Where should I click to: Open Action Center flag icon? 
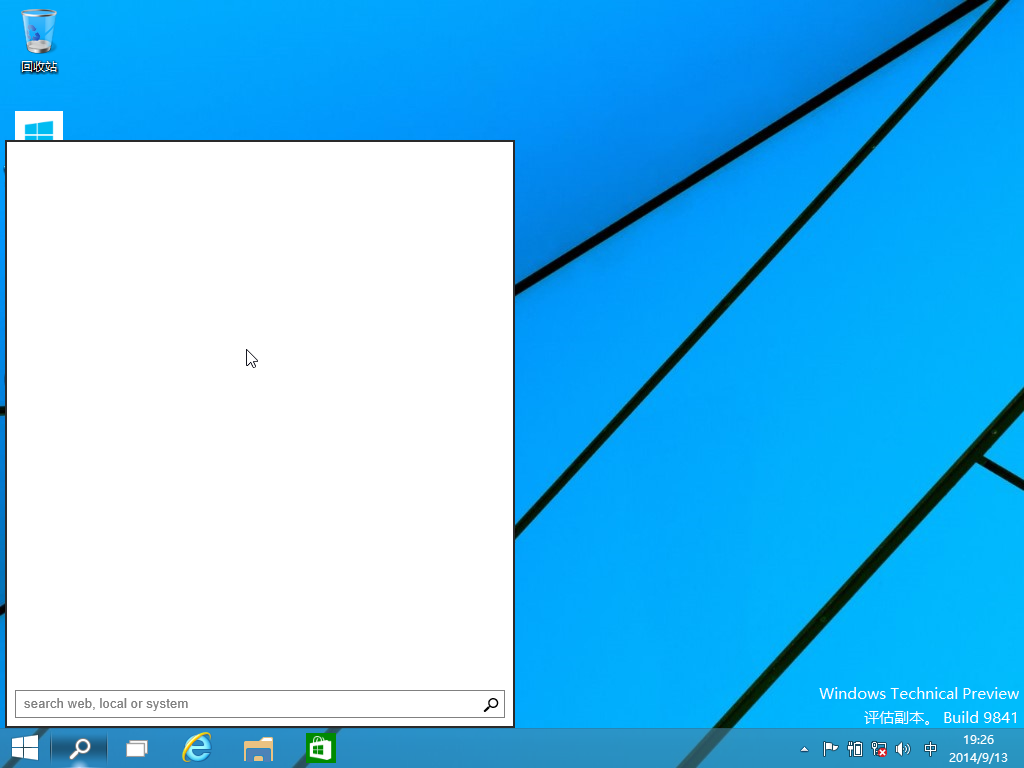pos(830,749)
